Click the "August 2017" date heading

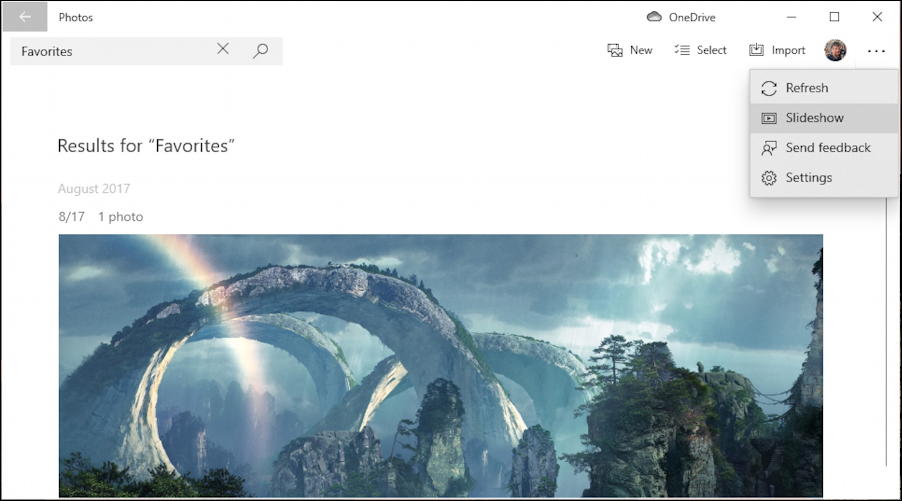pos(94,189)
